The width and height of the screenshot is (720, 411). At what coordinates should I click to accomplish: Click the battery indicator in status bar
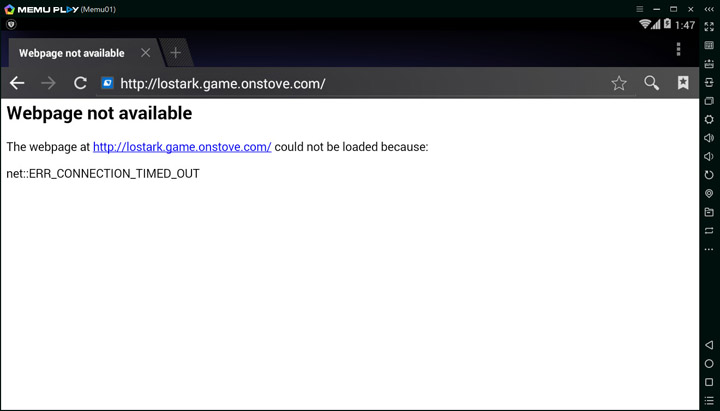pos(668,24)
